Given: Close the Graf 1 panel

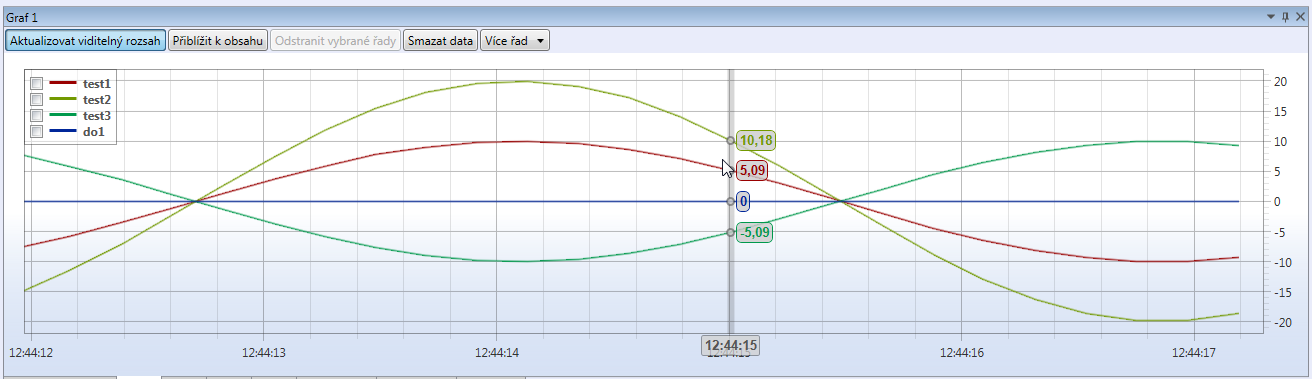Looking at the screenshot, I should 1300,17.
